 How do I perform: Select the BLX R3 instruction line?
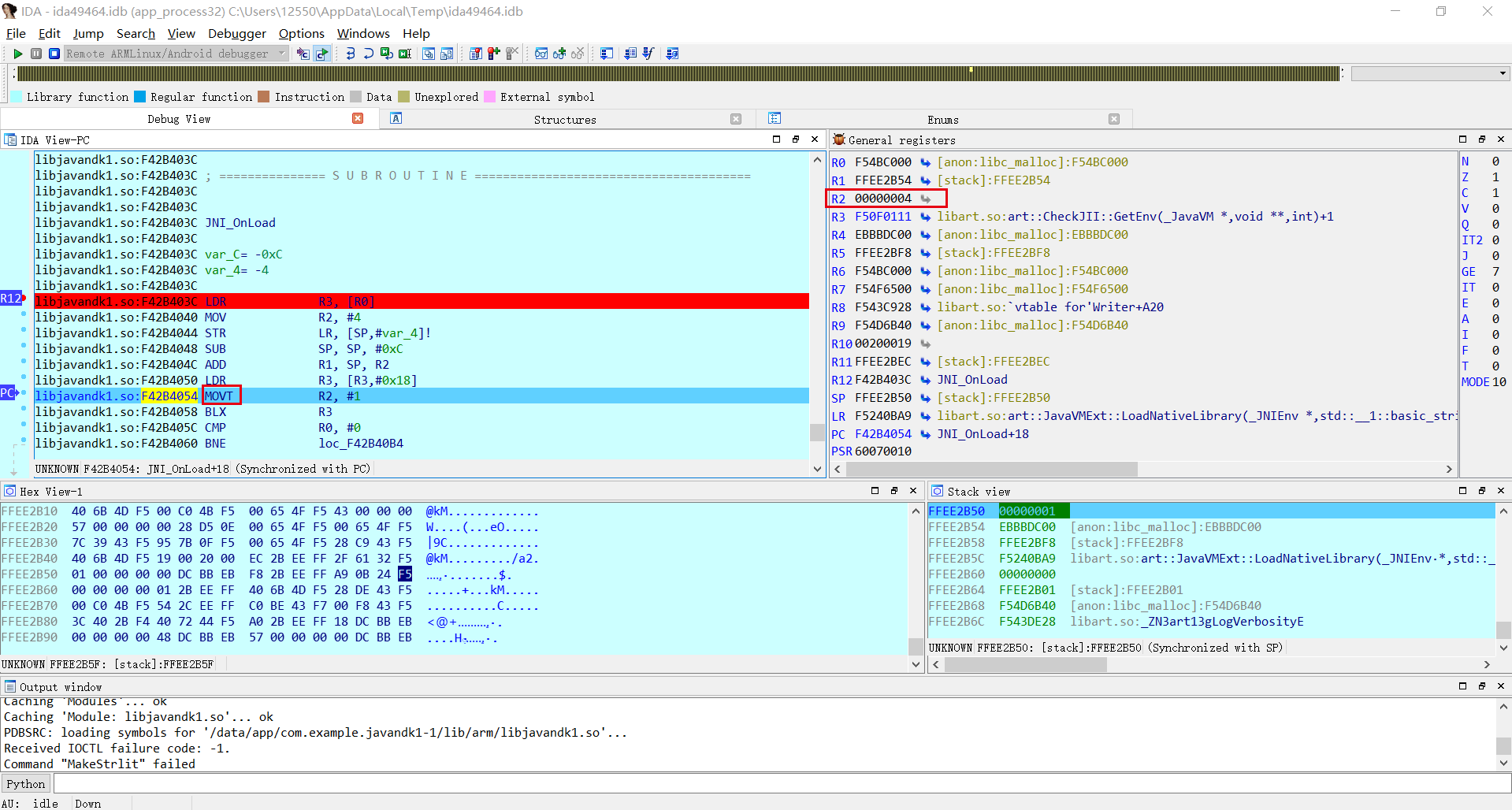[x=422, y=411]
